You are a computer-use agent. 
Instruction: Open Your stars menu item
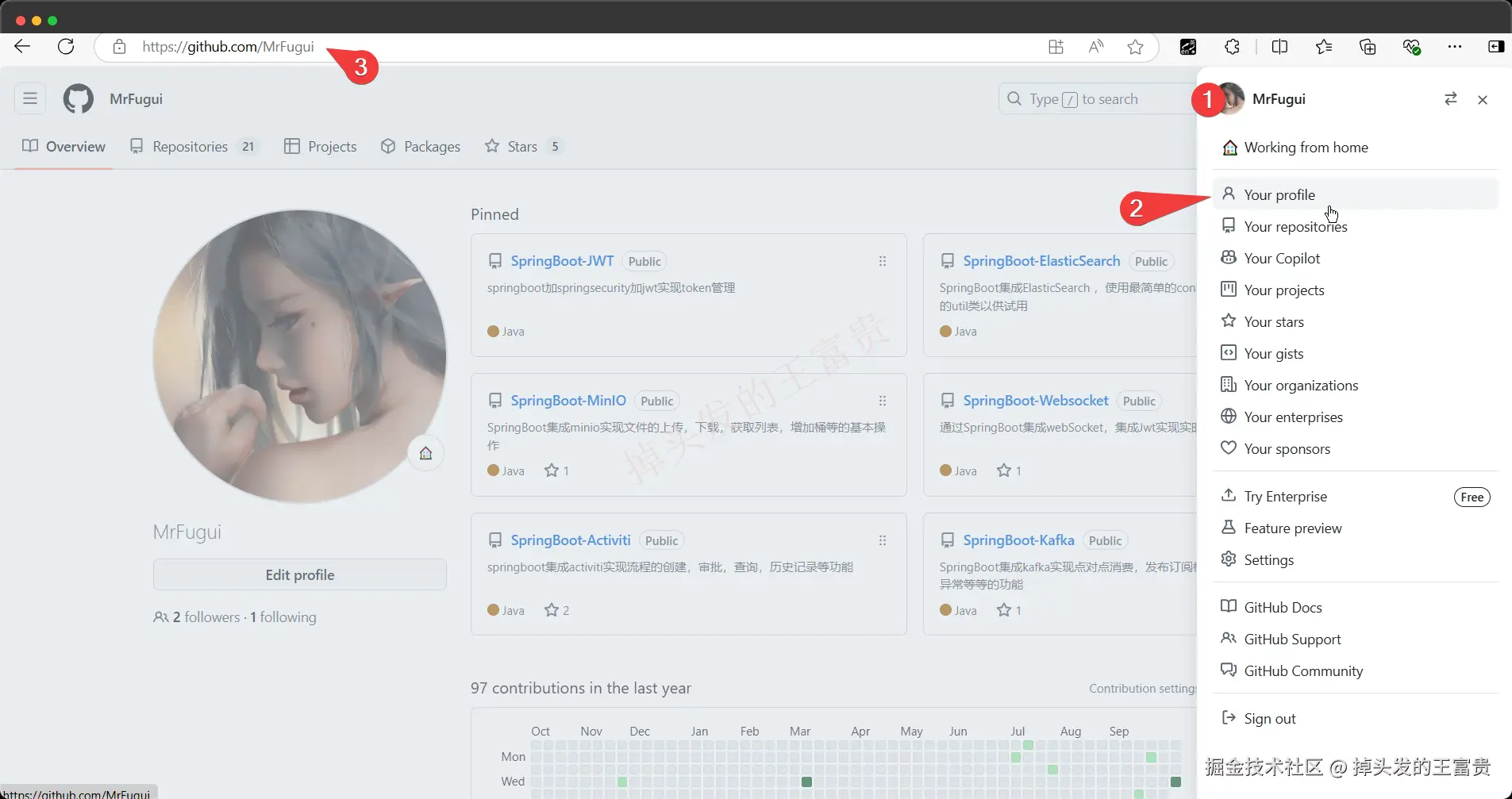click(1355, 321)
